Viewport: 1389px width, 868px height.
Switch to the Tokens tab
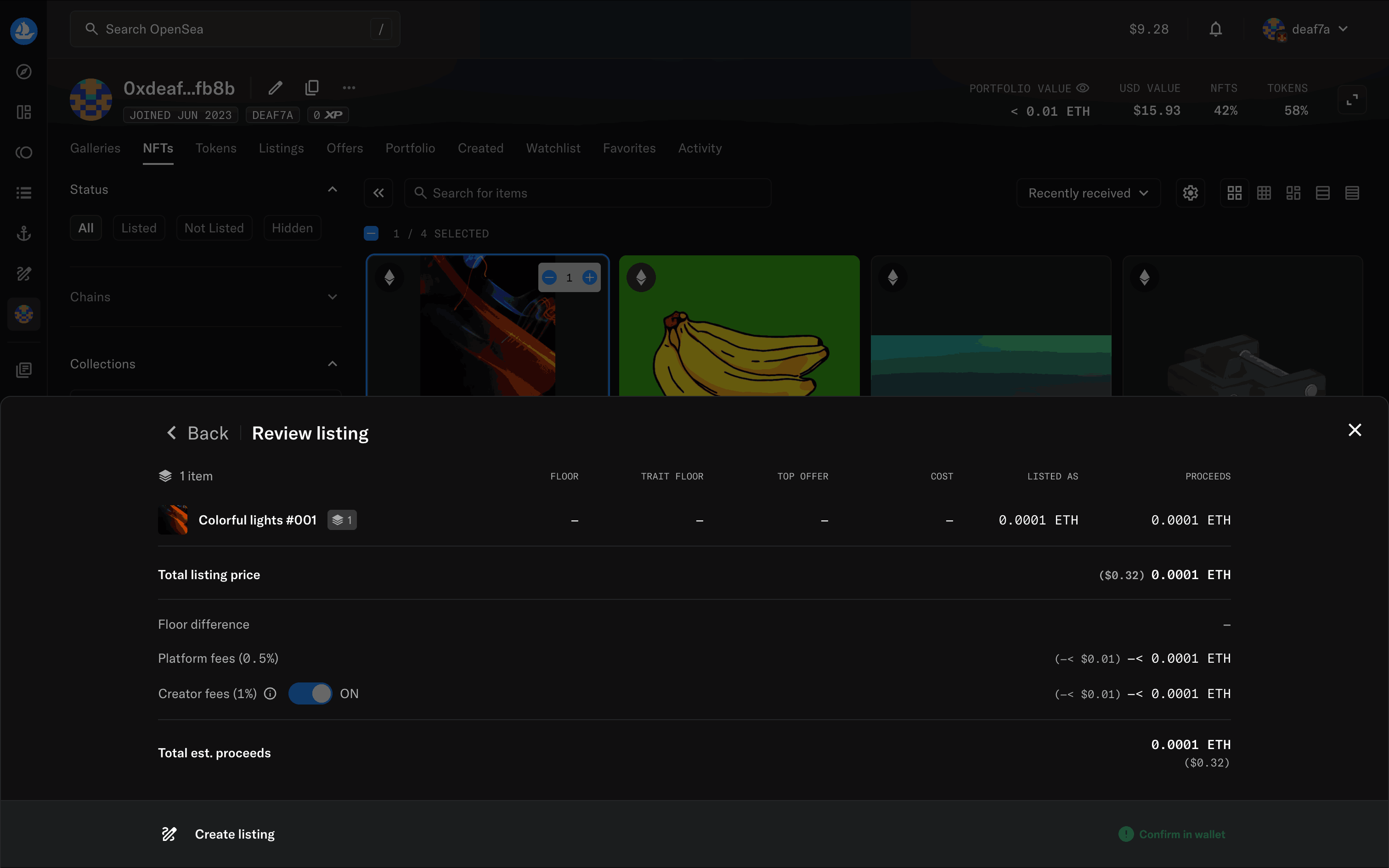(216, 148)
